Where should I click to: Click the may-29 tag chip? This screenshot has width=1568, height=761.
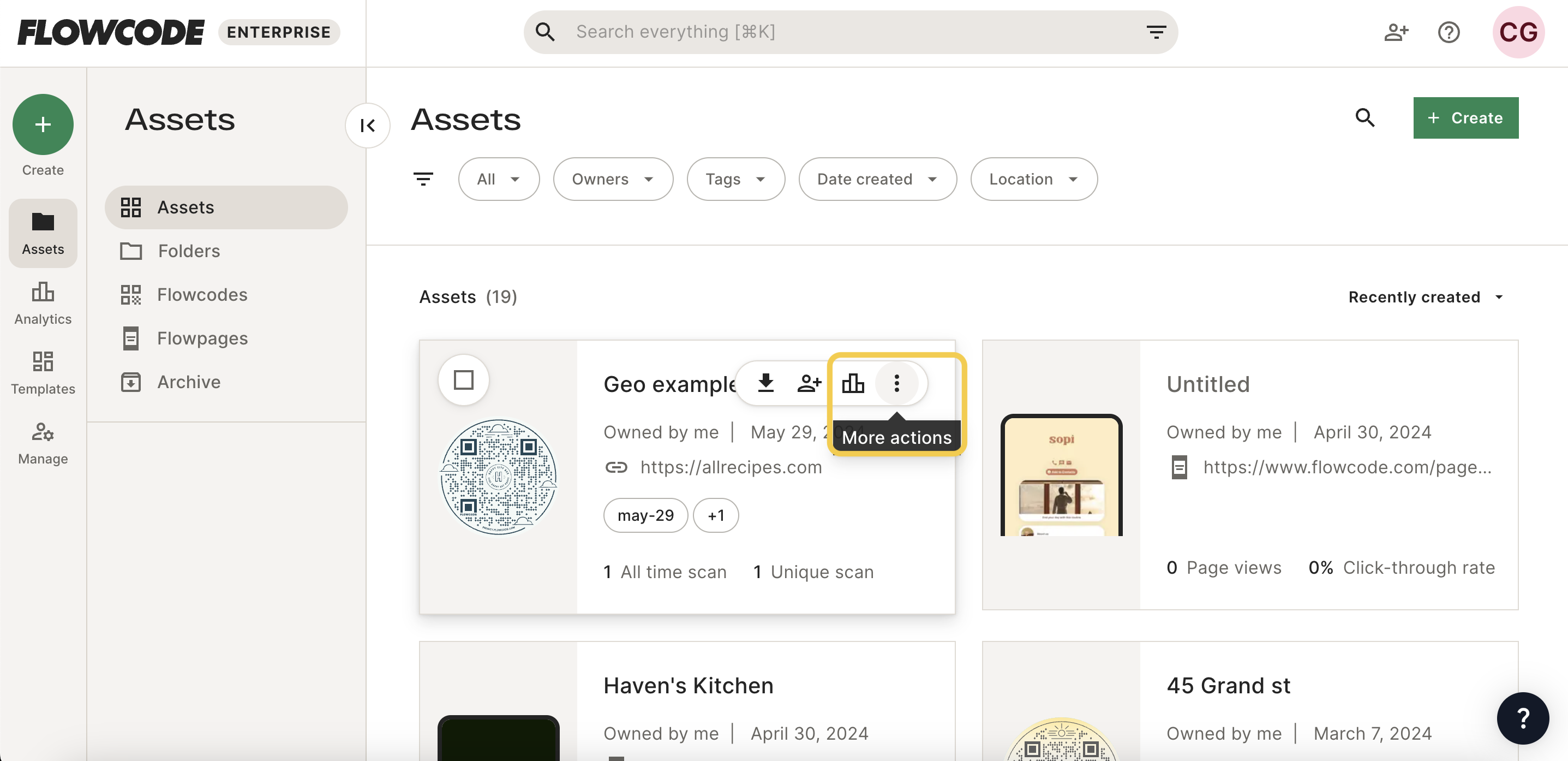[645, 515]
